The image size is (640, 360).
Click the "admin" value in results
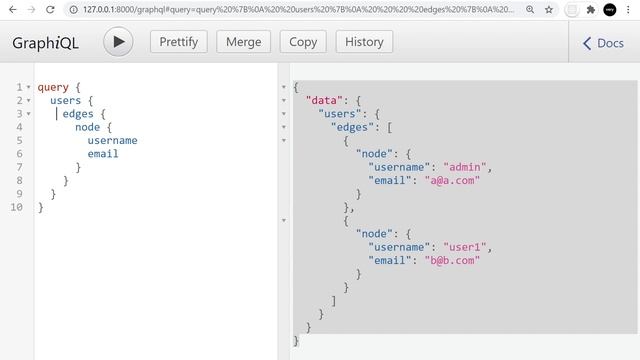pyautogui.click(x=465, y=167)
